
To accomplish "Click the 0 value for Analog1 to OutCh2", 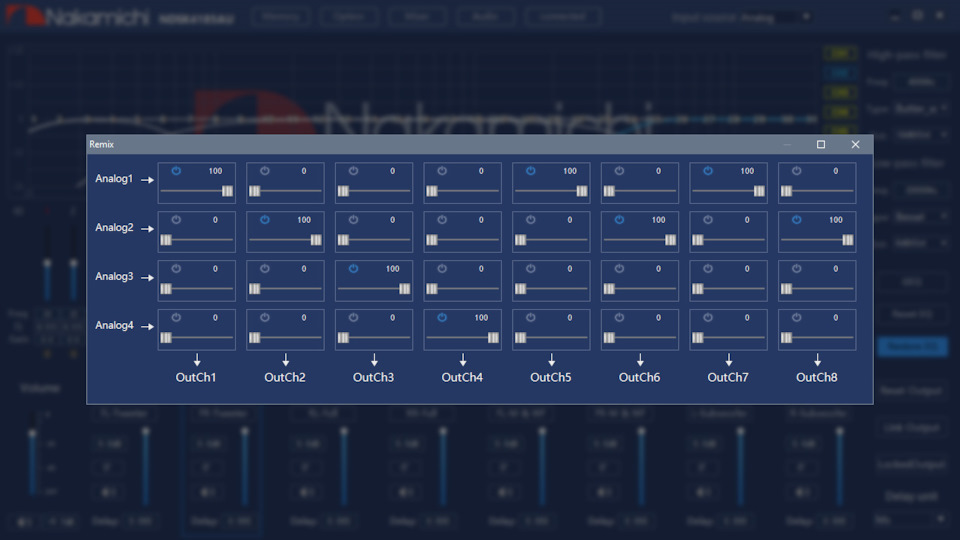I will [304, 171].
